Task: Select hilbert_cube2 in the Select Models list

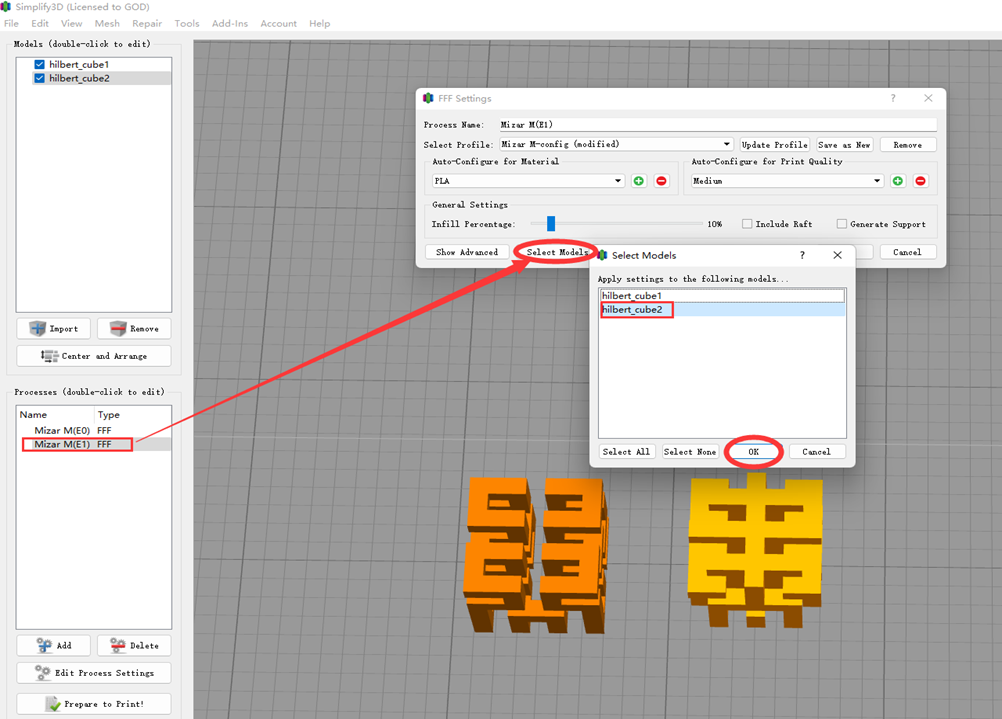Action: pos(722,309)
